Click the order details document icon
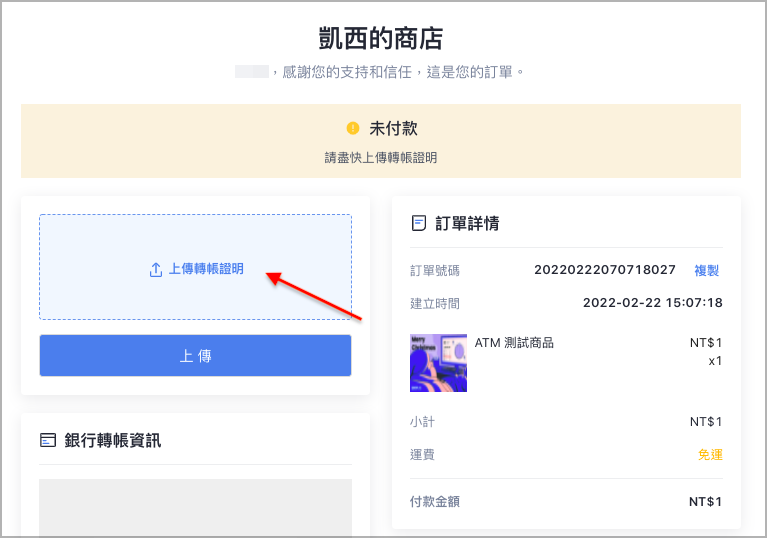Viewport: 767px width, 538px height. 419,223
